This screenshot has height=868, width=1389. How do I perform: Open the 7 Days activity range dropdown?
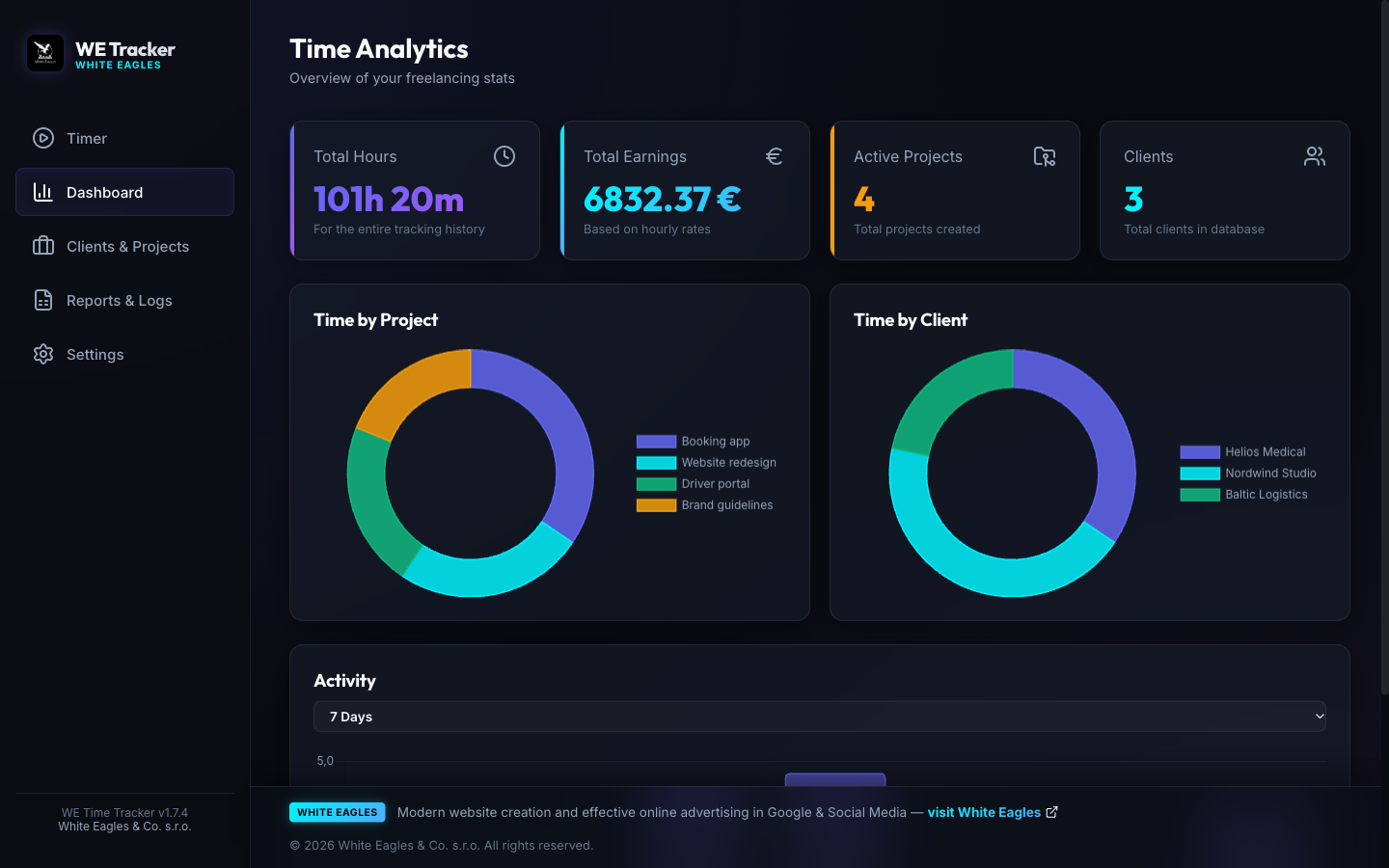[x=820, y=717]
